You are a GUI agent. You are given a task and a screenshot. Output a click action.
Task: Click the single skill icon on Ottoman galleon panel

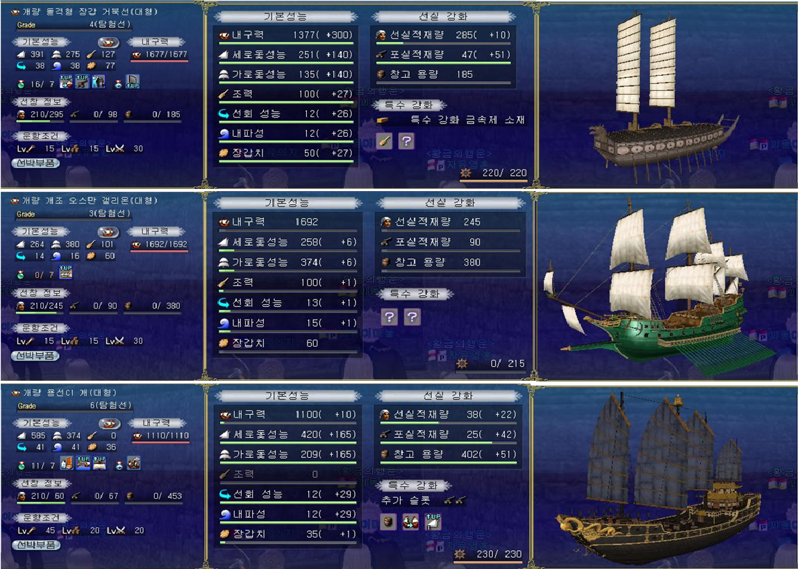point(65,272)
